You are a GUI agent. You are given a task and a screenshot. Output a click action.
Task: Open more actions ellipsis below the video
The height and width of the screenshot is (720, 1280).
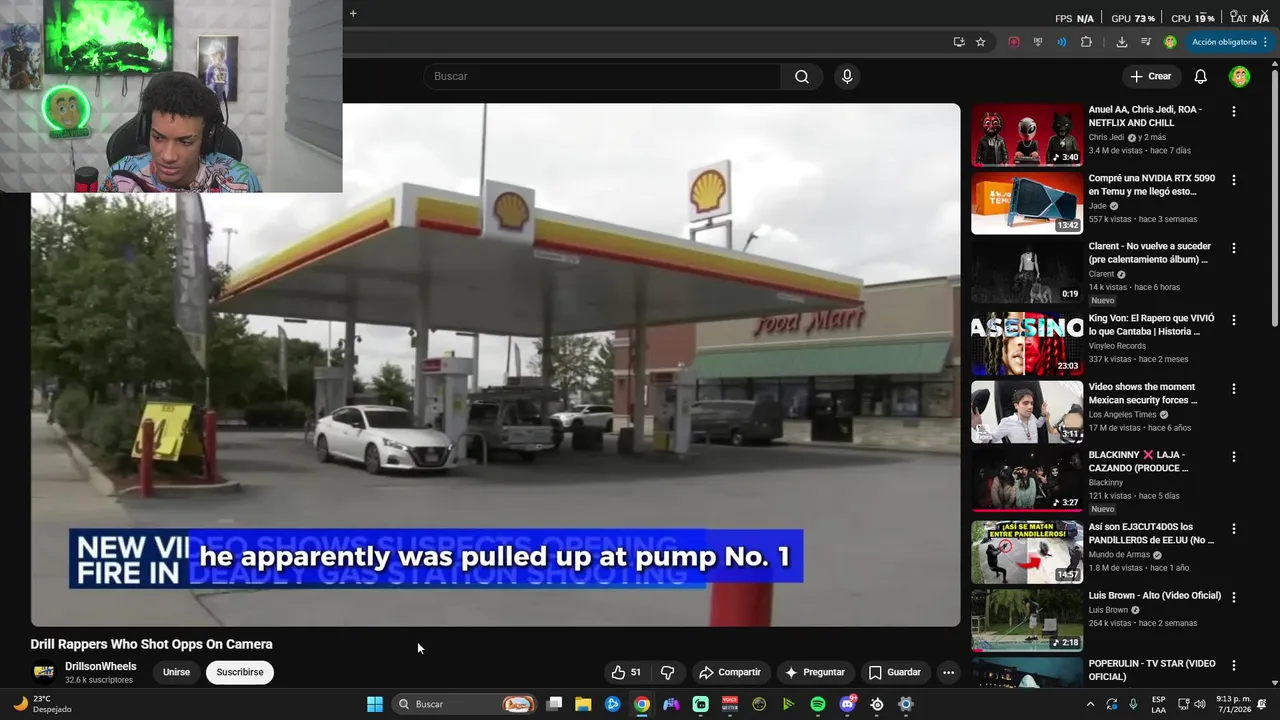click(x=948, y=672)
